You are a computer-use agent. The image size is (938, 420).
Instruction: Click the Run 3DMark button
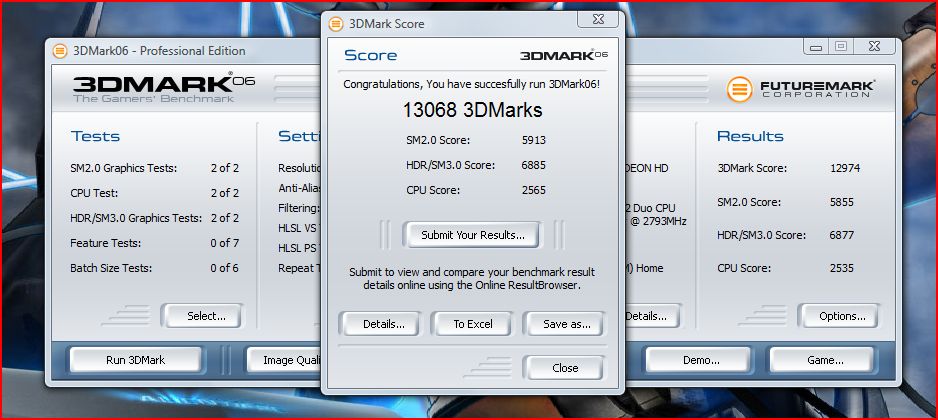click(x=135, y=360)
